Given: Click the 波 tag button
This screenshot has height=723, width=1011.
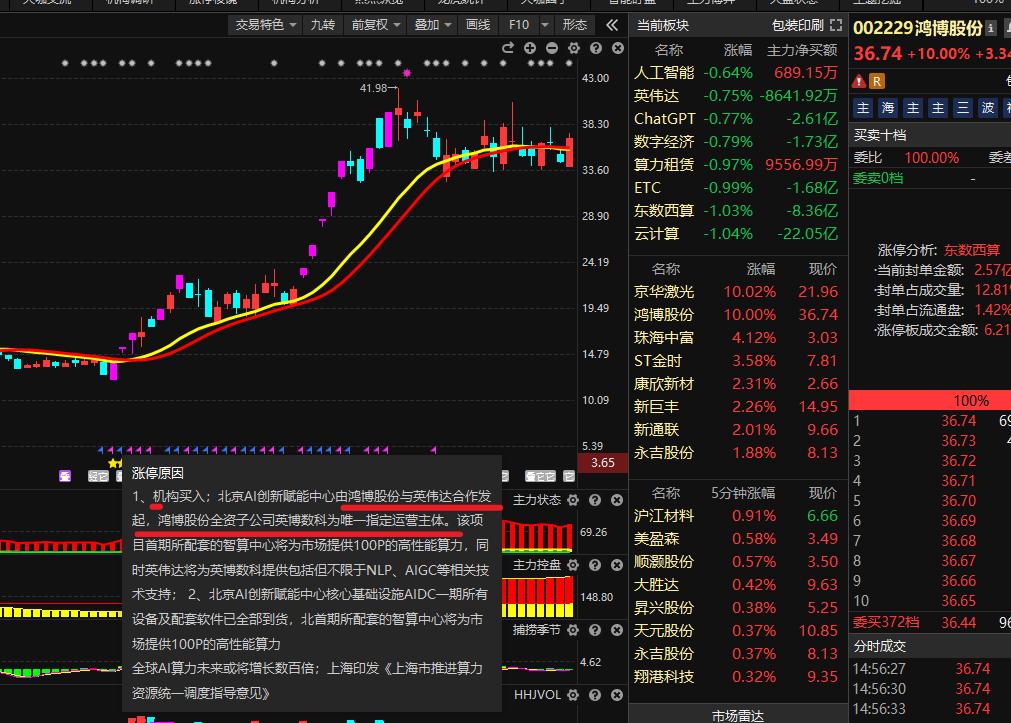Looking at the screenshot, I should click(x=988, y=108).
